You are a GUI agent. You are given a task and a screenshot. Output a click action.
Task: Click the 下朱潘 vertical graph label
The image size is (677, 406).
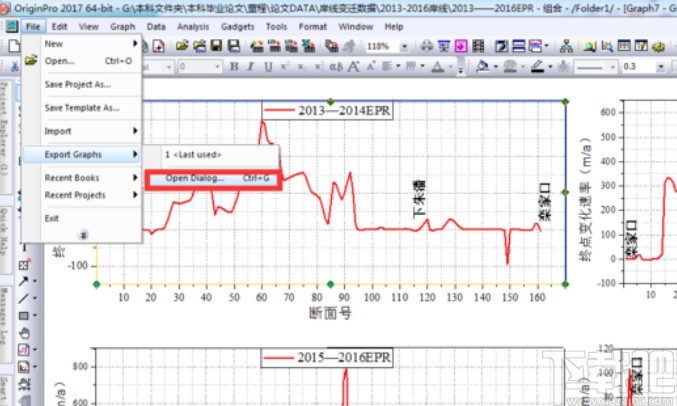click(419, 199)
